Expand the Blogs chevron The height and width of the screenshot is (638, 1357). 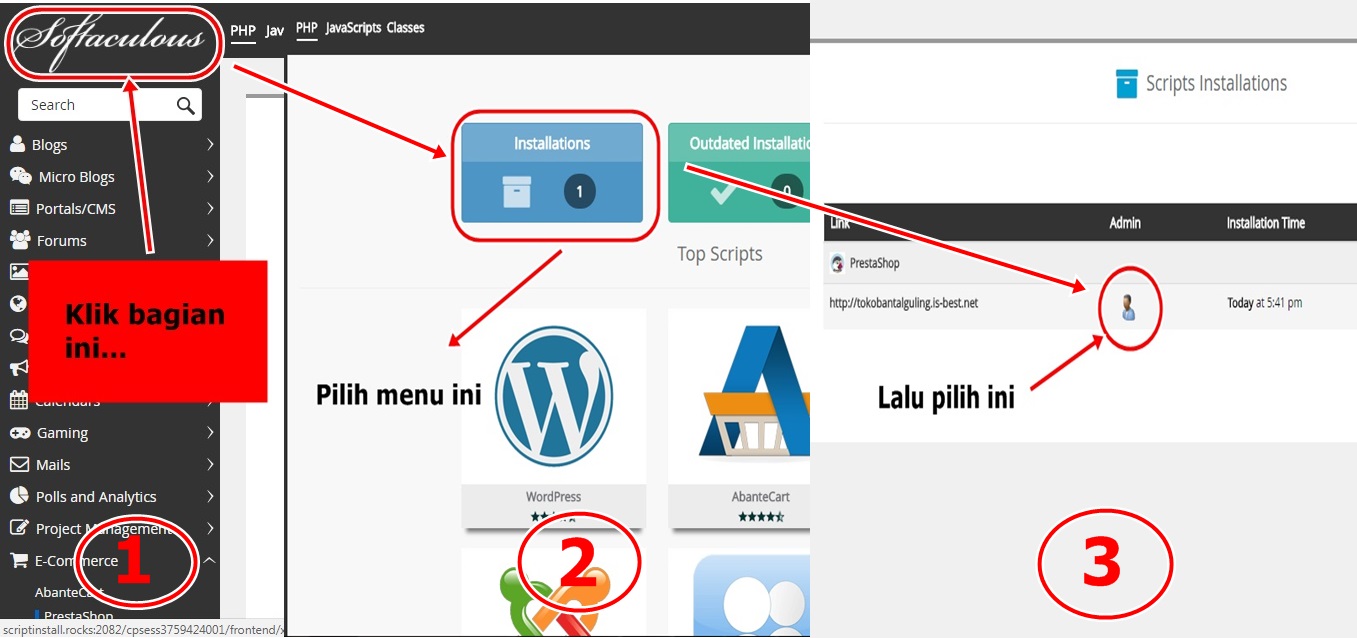210,145
